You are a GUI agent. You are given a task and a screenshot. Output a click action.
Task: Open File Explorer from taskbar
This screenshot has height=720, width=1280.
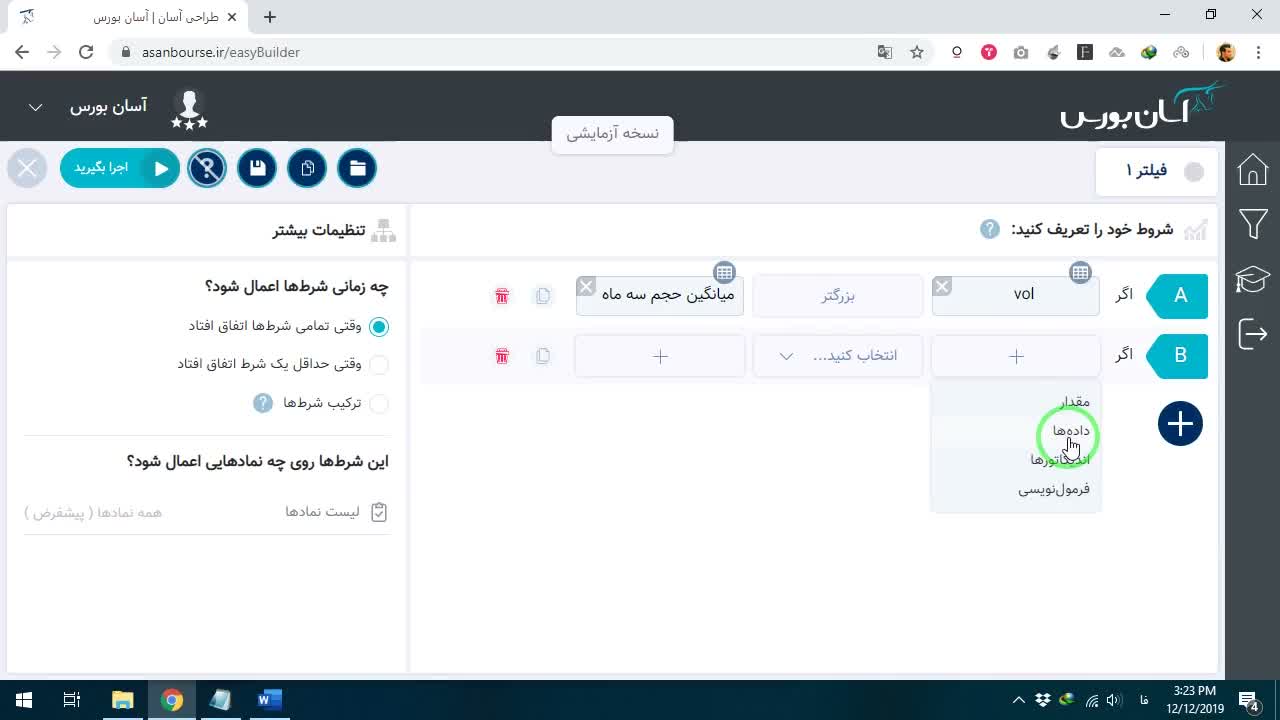122,700
